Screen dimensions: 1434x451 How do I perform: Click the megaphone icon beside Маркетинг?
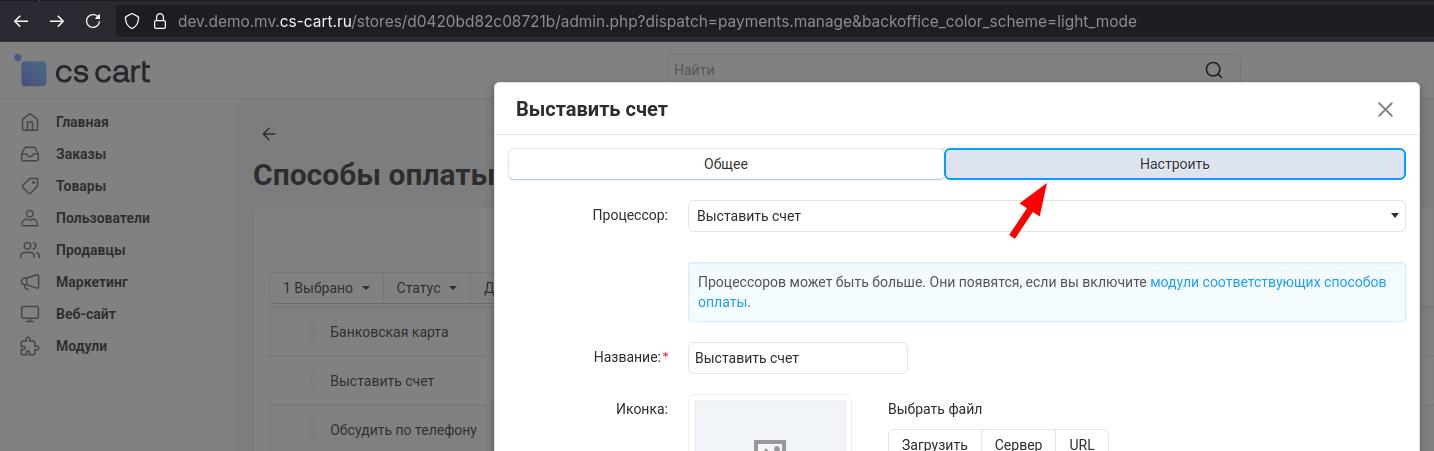tap(30, 282)
